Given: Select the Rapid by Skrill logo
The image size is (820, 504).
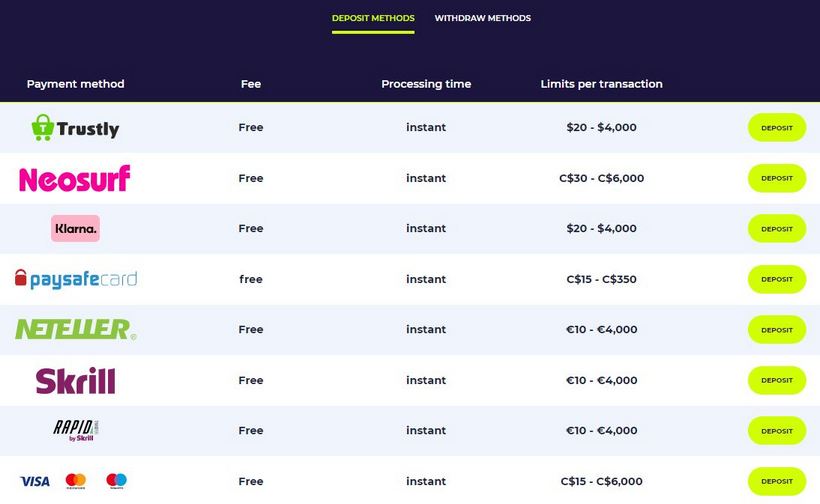Looking at the screenshot, I should pos(76,430).
